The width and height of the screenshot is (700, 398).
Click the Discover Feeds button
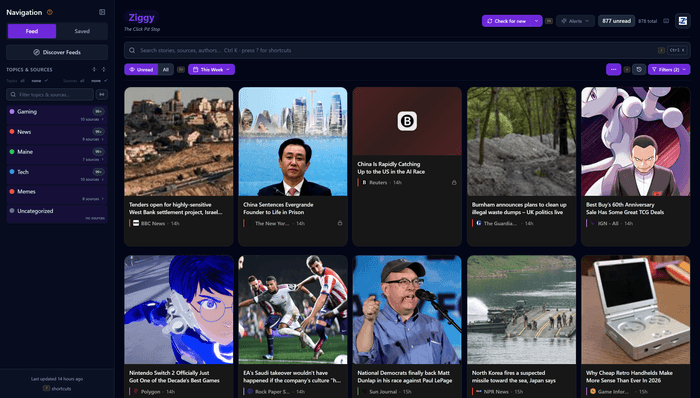57,52
